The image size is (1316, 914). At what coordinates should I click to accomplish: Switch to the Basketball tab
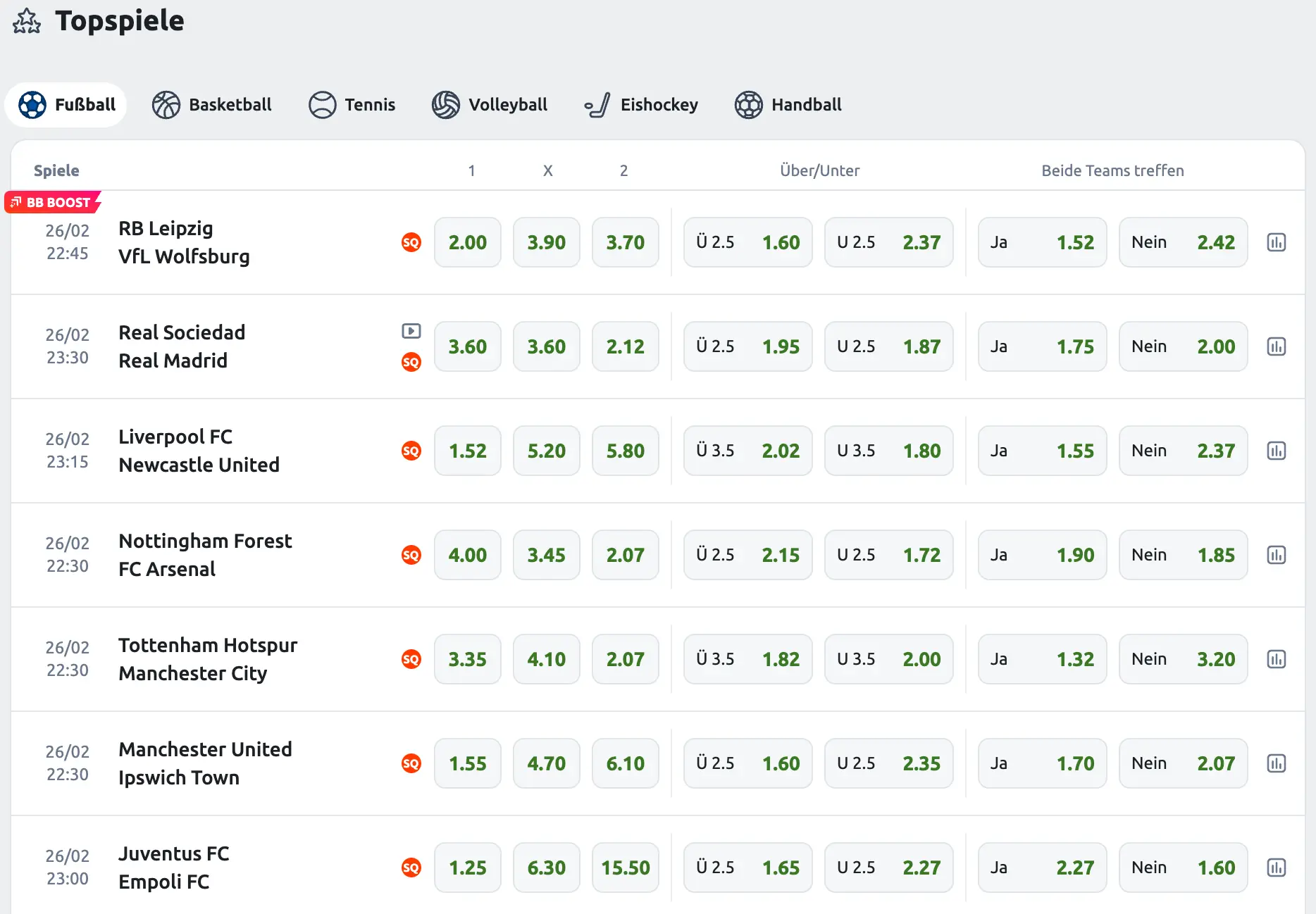click(211, 105)
